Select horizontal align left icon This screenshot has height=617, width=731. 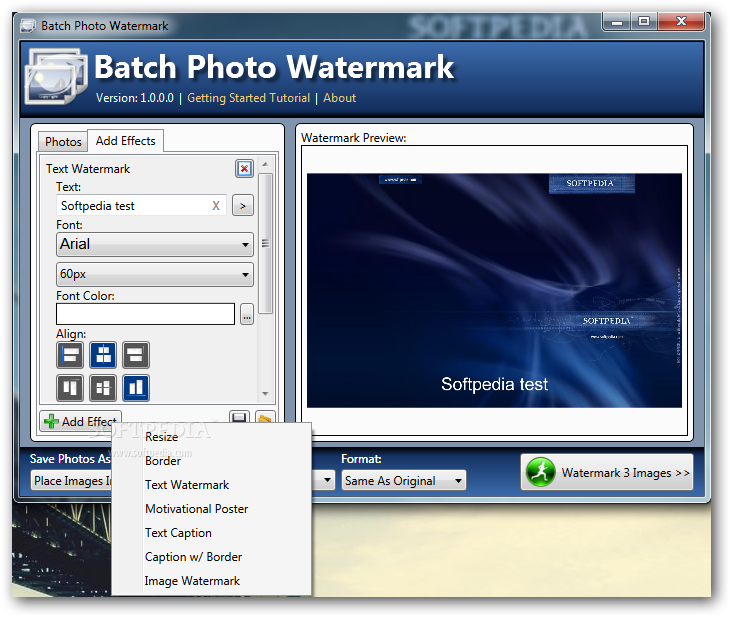coord(70,355)
